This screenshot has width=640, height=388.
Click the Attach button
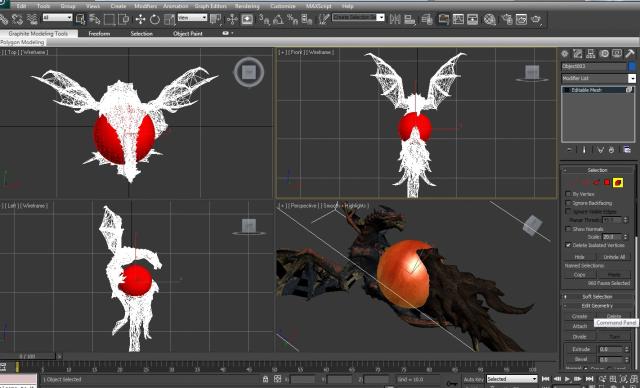580,326
